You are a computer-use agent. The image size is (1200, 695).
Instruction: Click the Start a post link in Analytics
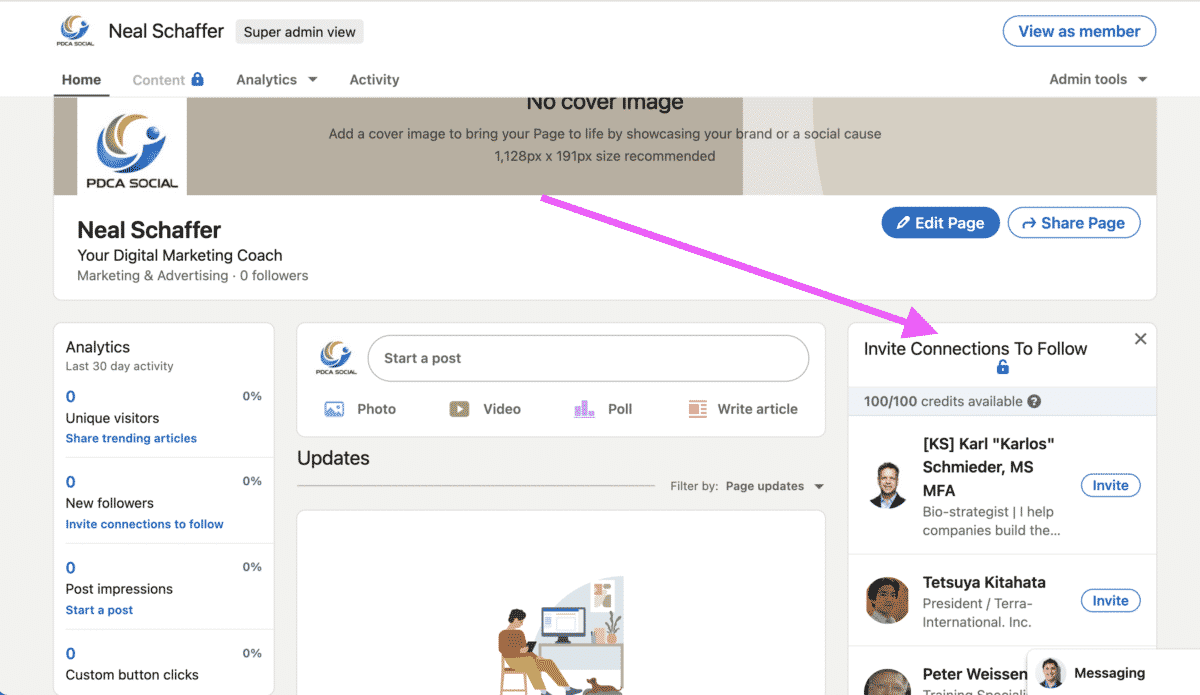[99, 610]
